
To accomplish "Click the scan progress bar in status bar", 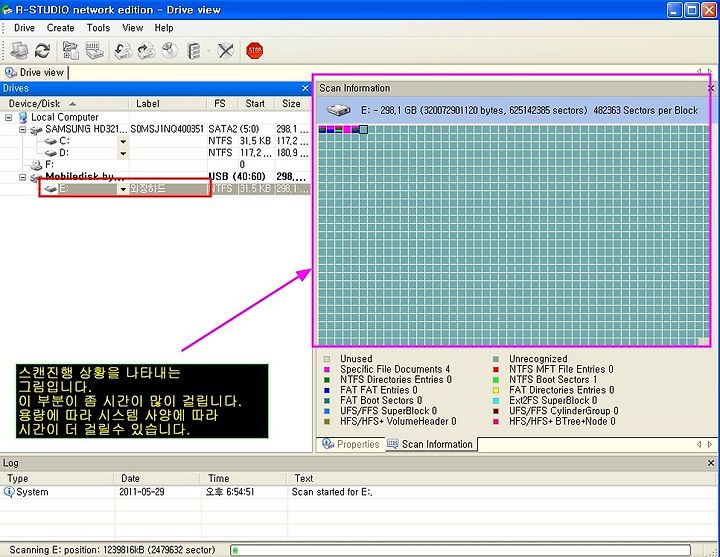I will (461, 550).
